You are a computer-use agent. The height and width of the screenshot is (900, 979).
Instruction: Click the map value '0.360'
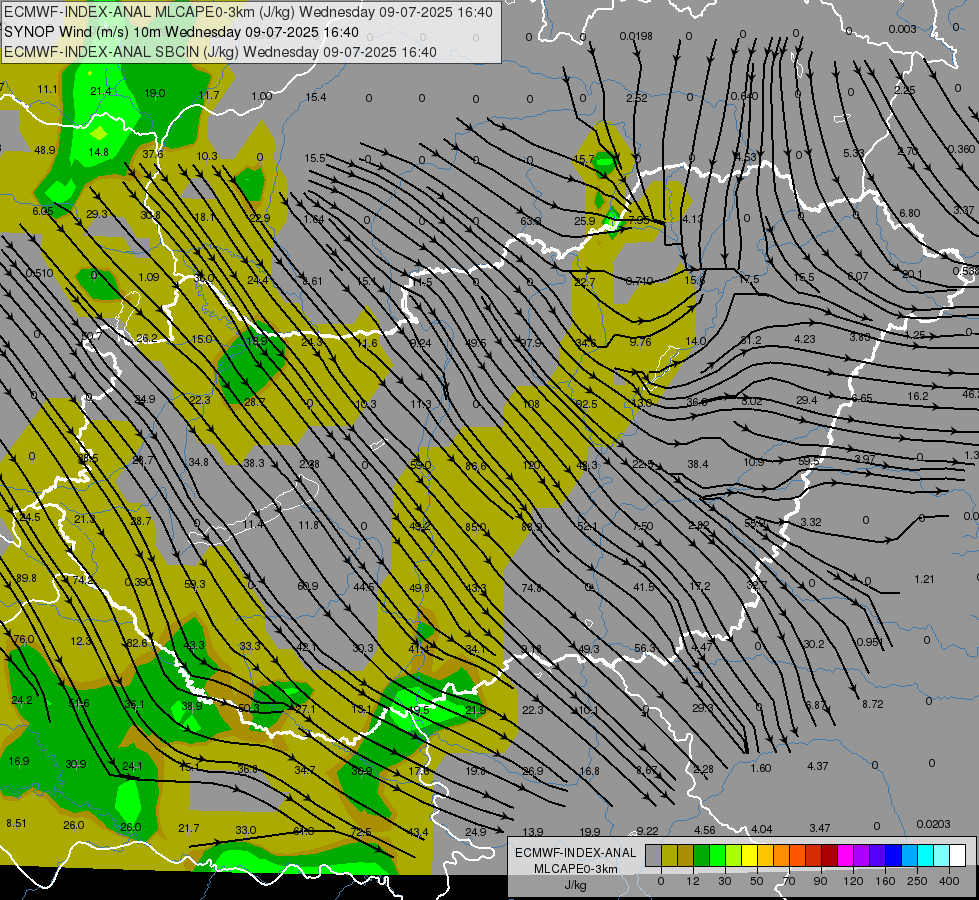(961, 149)
